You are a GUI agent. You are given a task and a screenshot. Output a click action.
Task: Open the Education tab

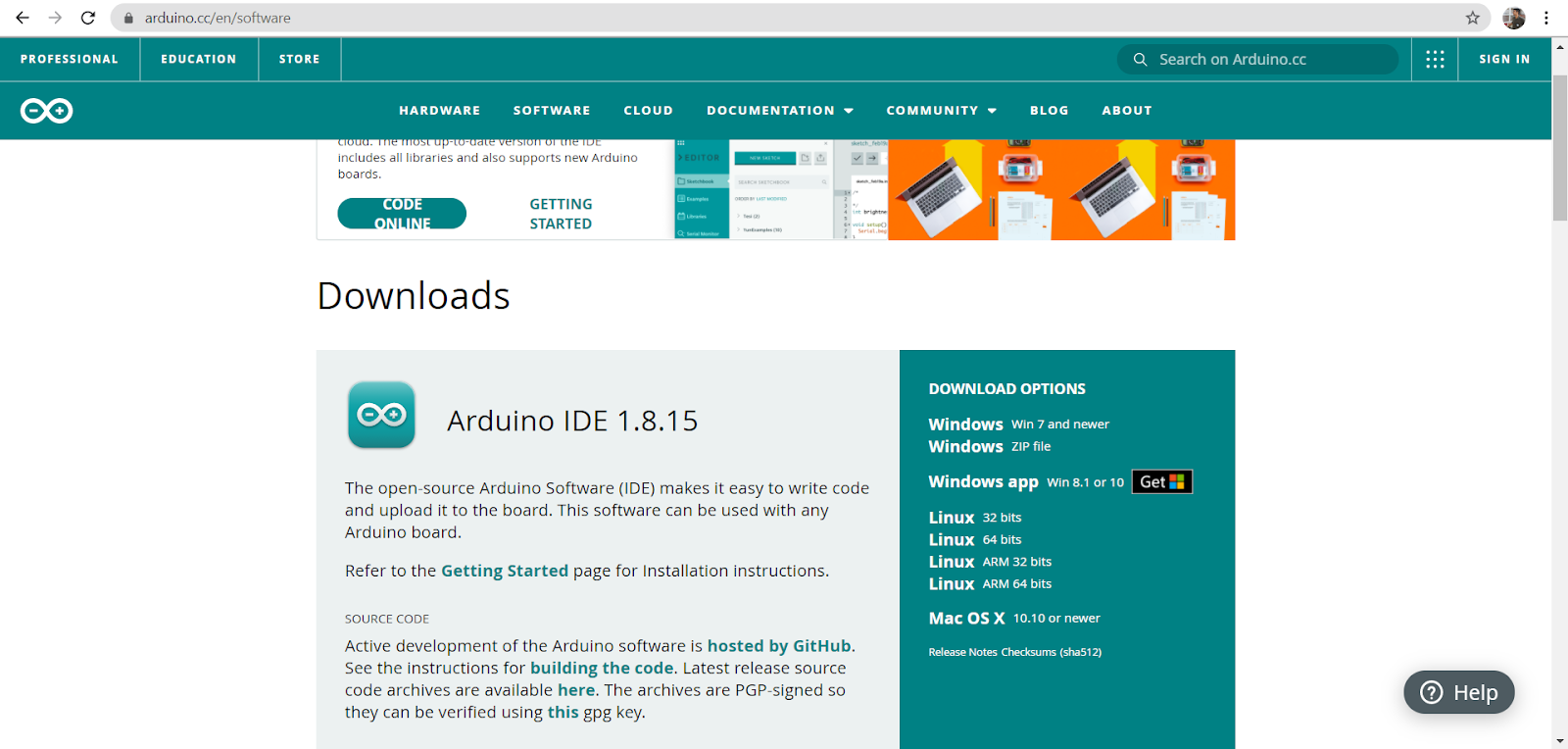pos(199,59)
